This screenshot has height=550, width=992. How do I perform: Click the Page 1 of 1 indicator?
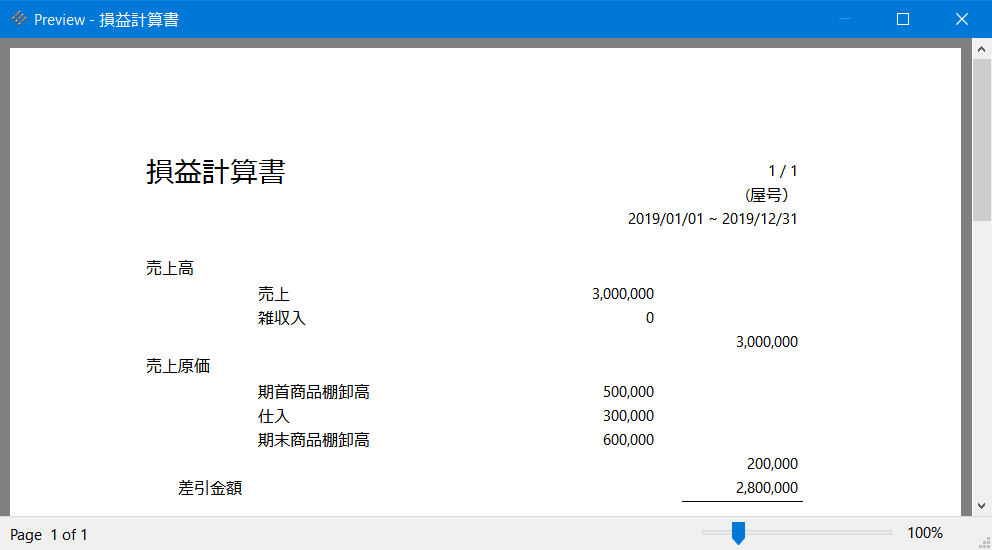[49, 535]
